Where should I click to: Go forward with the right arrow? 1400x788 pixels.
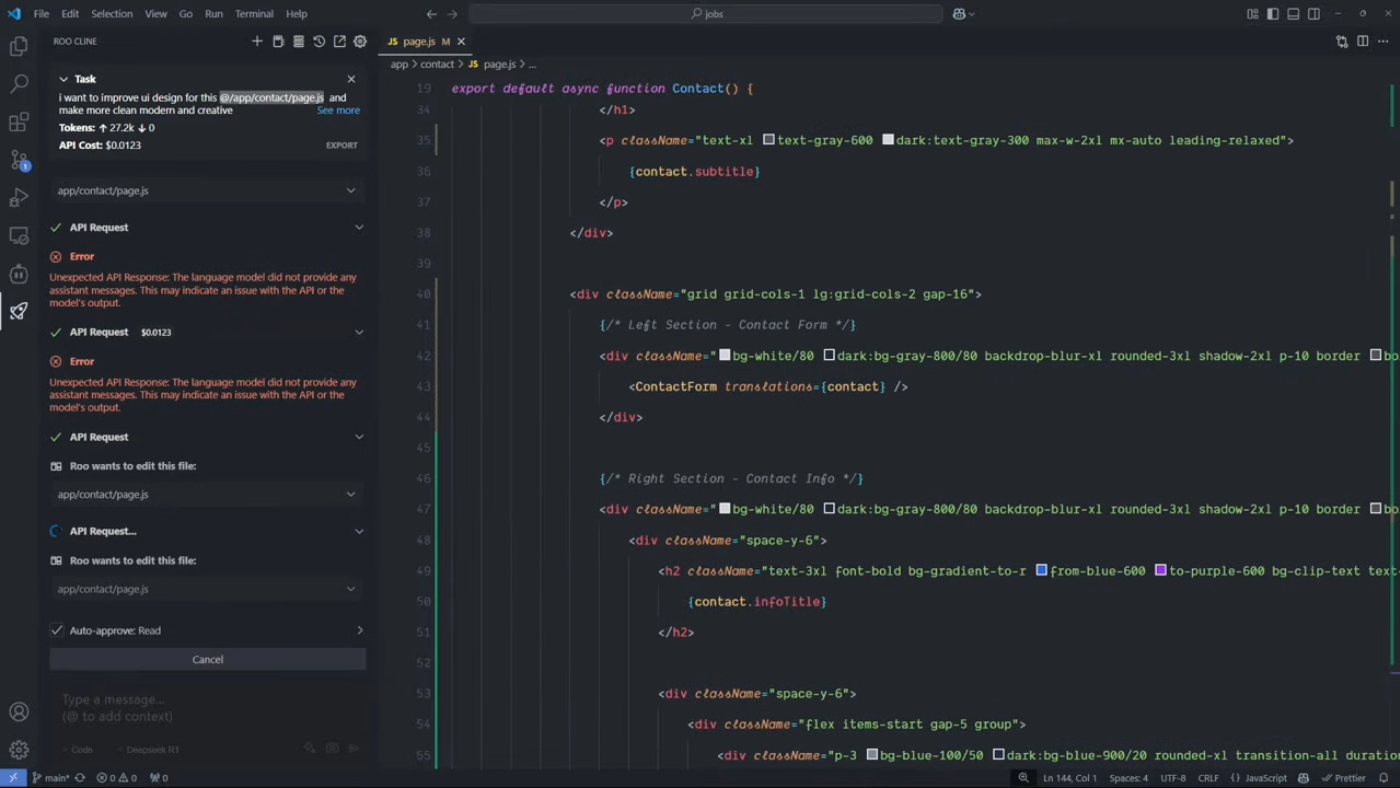452,14
